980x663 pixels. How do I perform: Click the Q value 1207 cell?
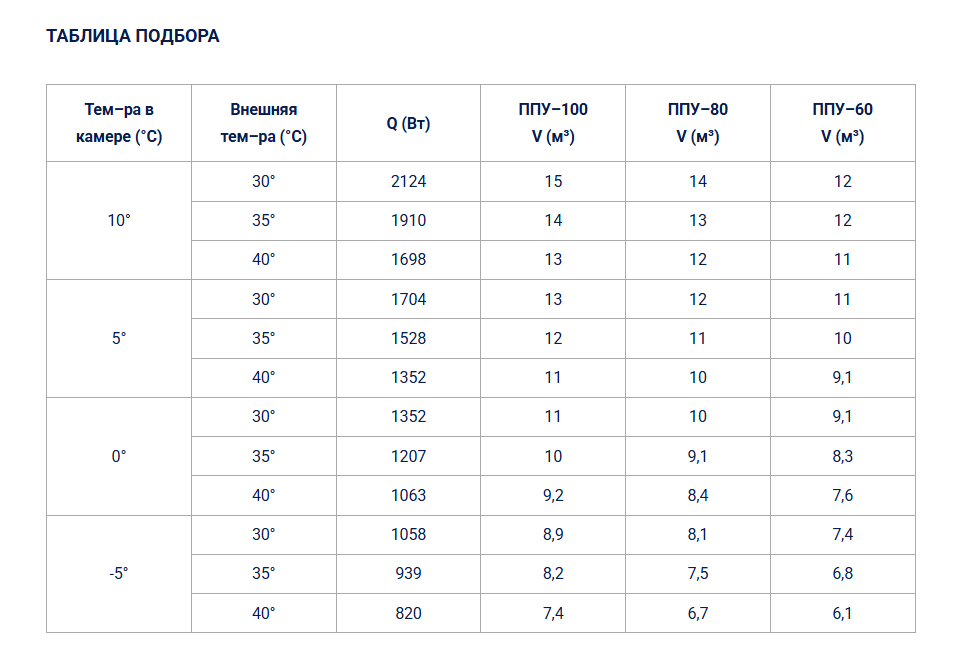tap(408, 456)
